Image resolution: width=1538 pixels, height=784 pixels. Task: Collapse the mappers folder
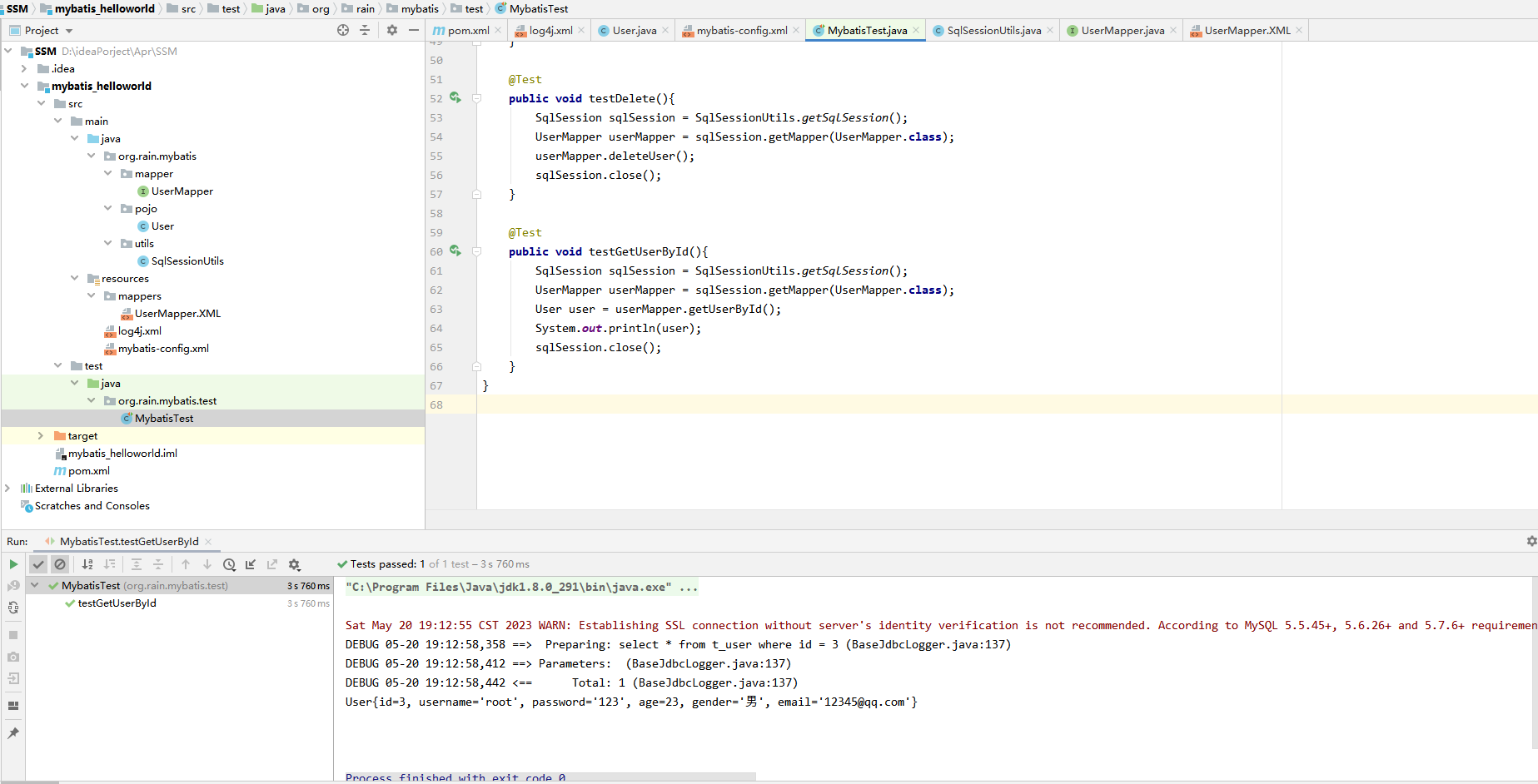tap(91, 295)
